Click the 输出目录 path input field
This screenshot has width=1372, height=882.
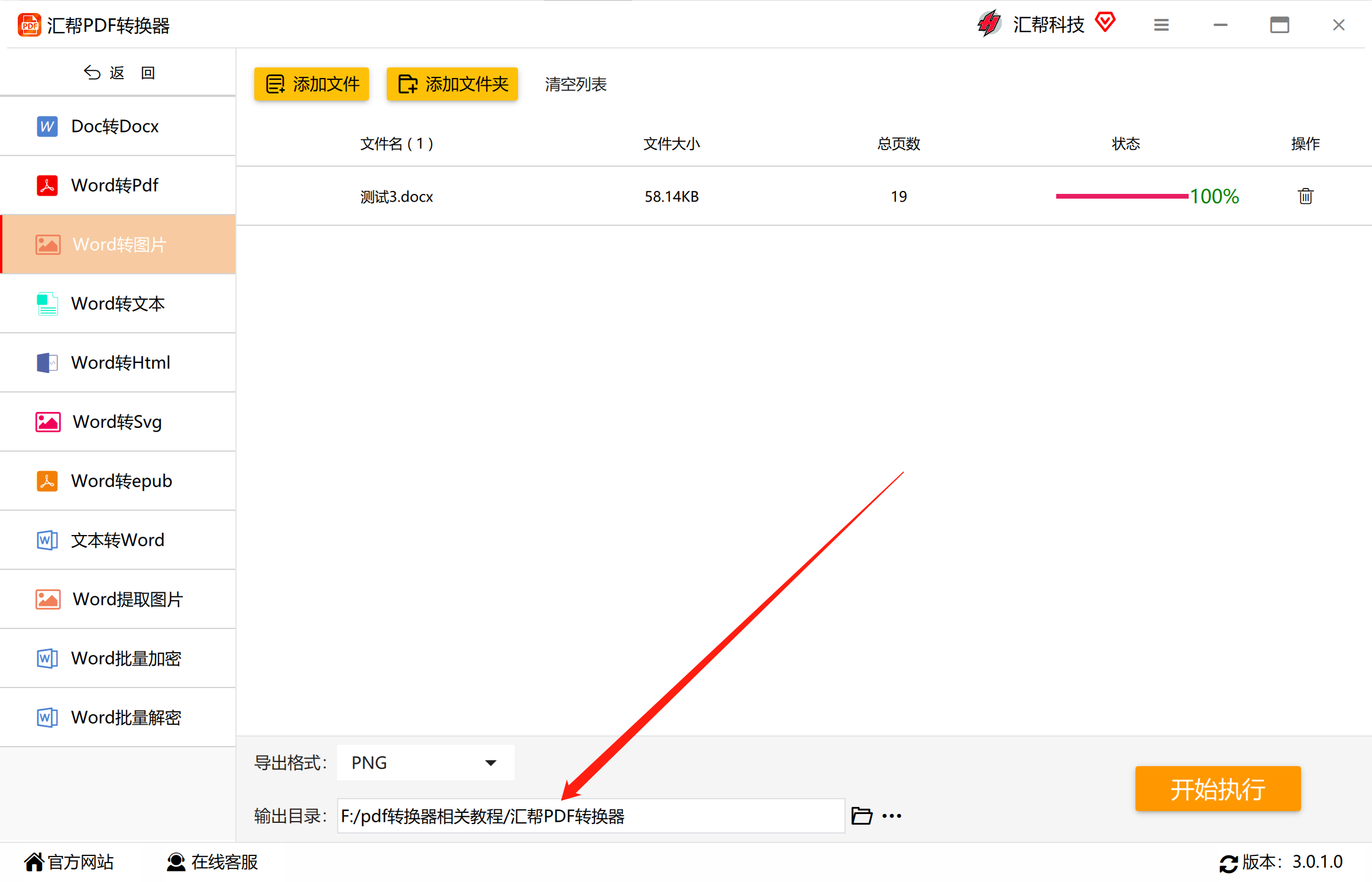591,816
